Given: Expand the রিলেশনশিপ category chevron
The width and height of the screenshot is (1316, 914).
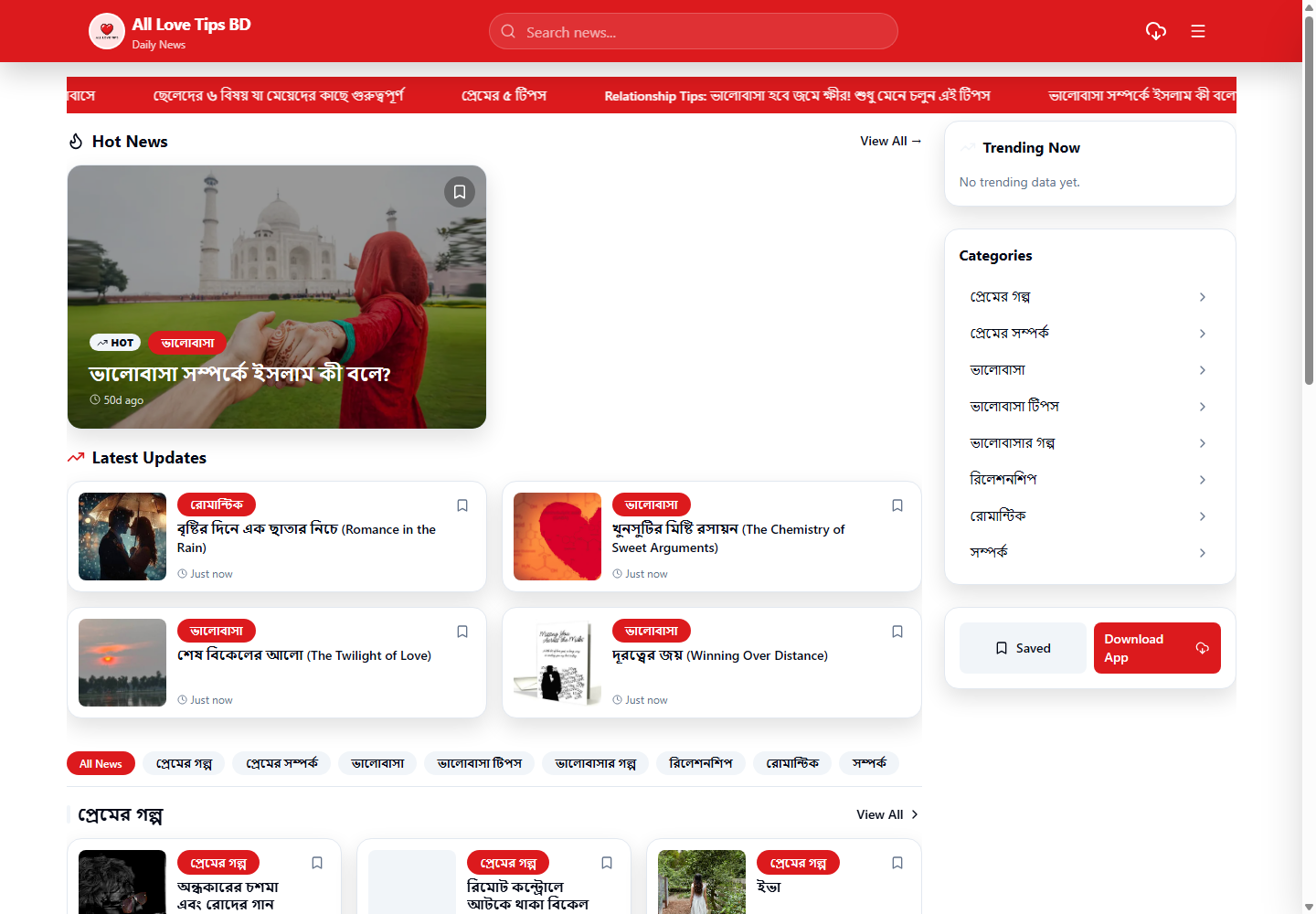Looking at the screenshot, I should tap(1203, 480).
